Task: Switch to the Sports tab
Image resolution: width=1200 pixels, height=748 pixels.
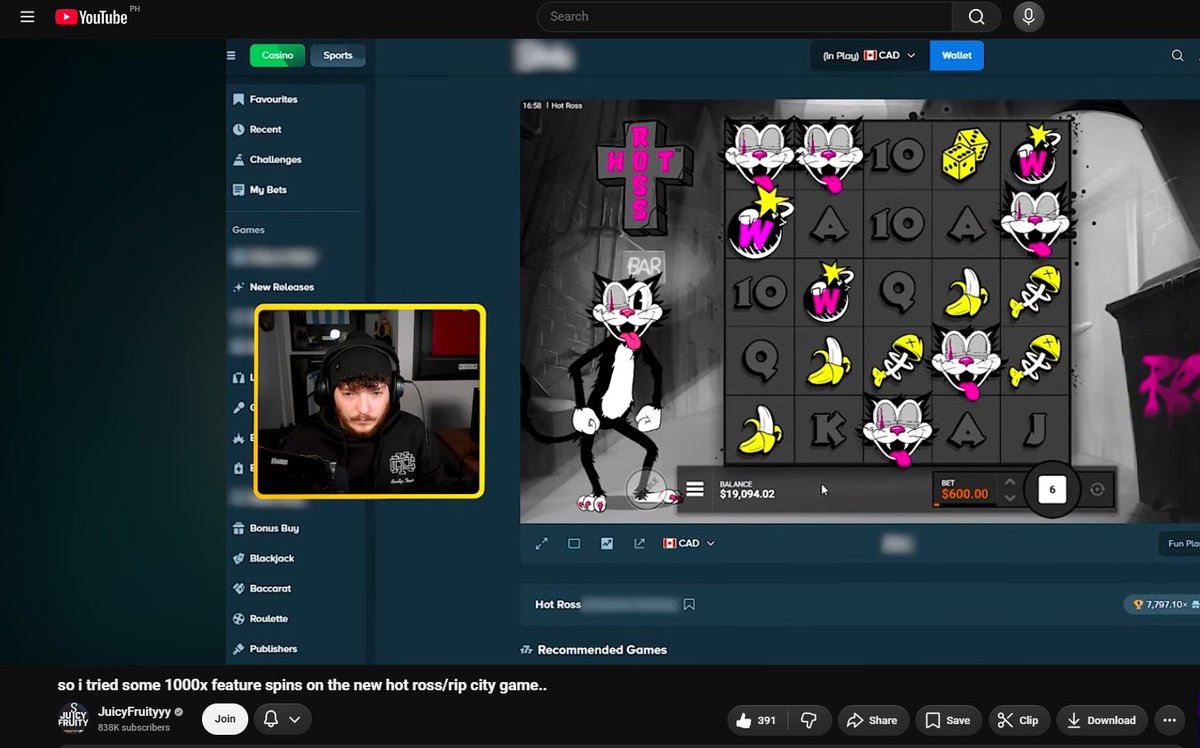Action: coord(338,55)
